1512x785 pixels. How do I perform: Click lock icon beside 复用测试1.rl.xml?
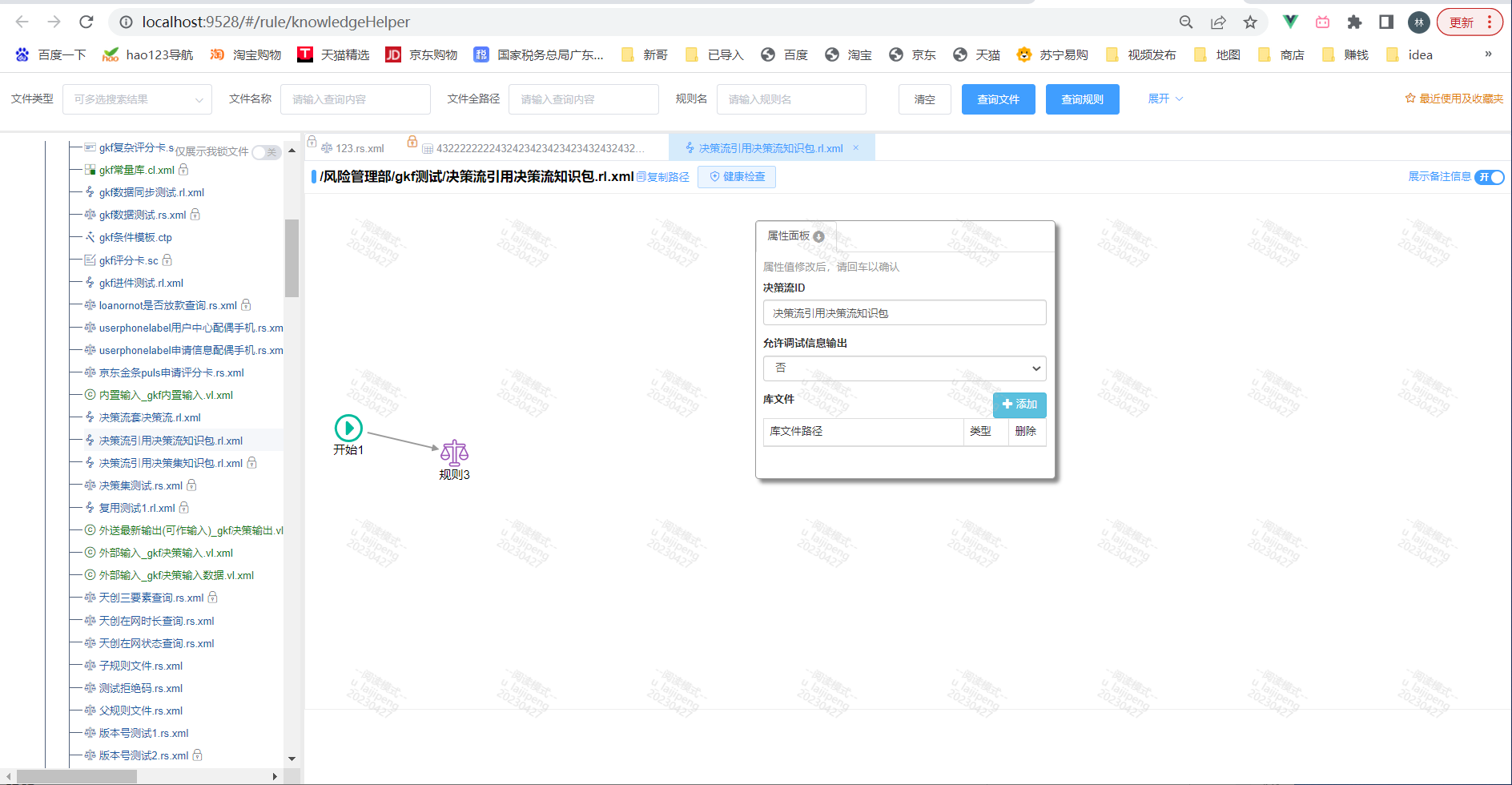184,508
